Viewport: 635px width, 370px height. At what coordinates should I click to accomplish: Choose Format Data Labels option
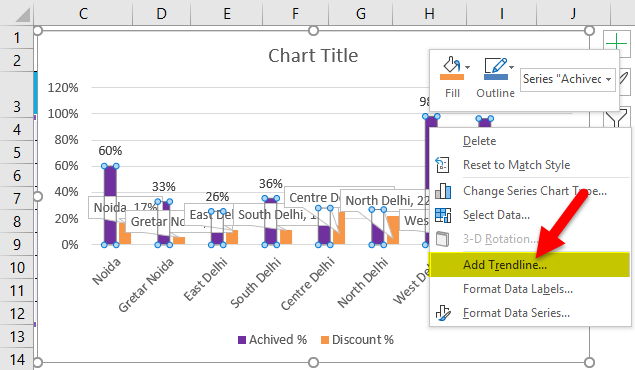point(518,289)
